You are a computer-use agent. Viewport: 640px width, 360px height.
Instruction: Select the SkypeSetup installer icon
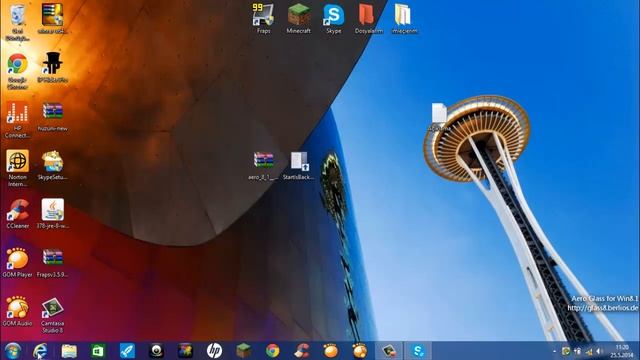(x=52, y=165)
